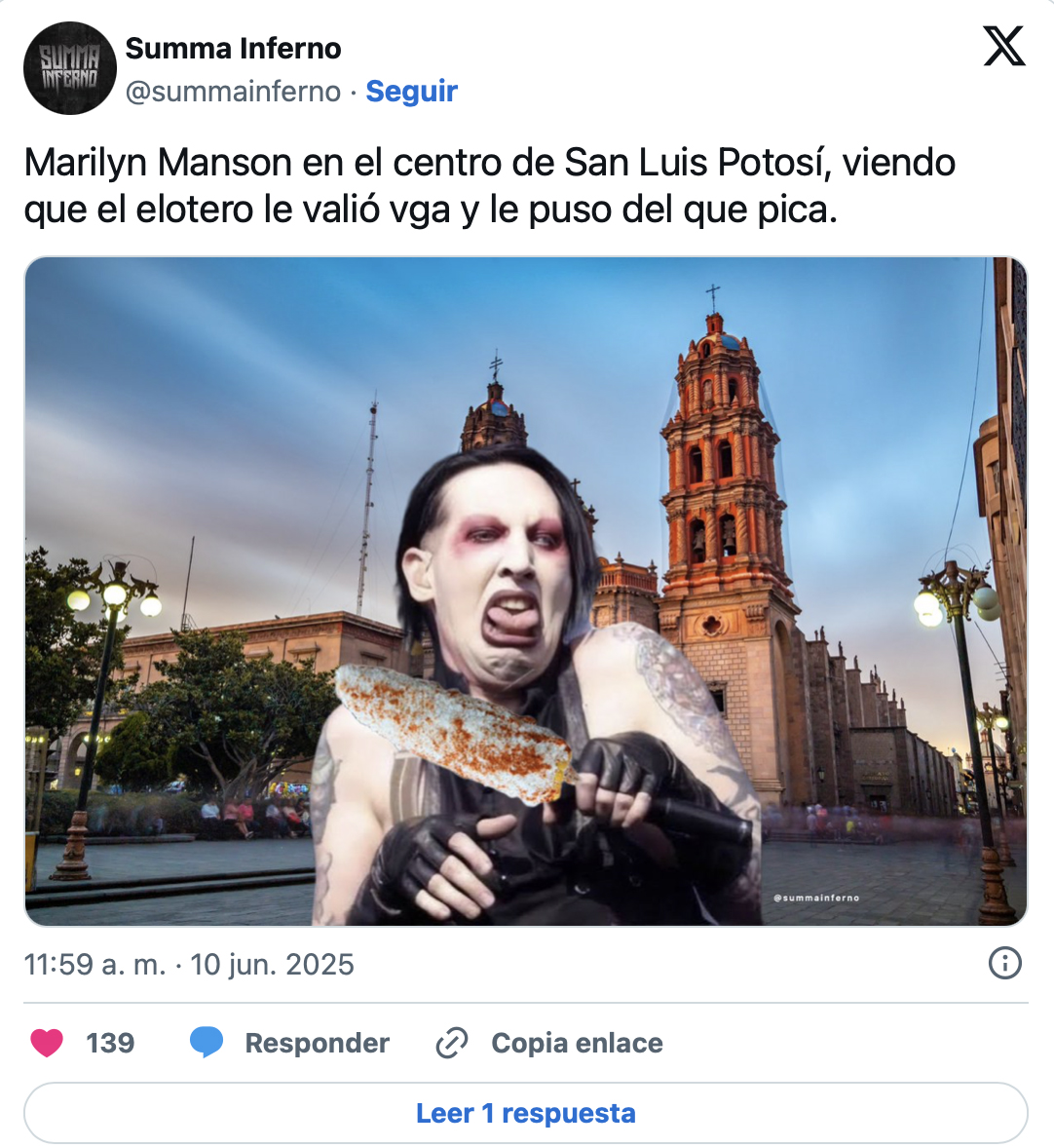Click the chain link copy icon

click(452, 1043)
